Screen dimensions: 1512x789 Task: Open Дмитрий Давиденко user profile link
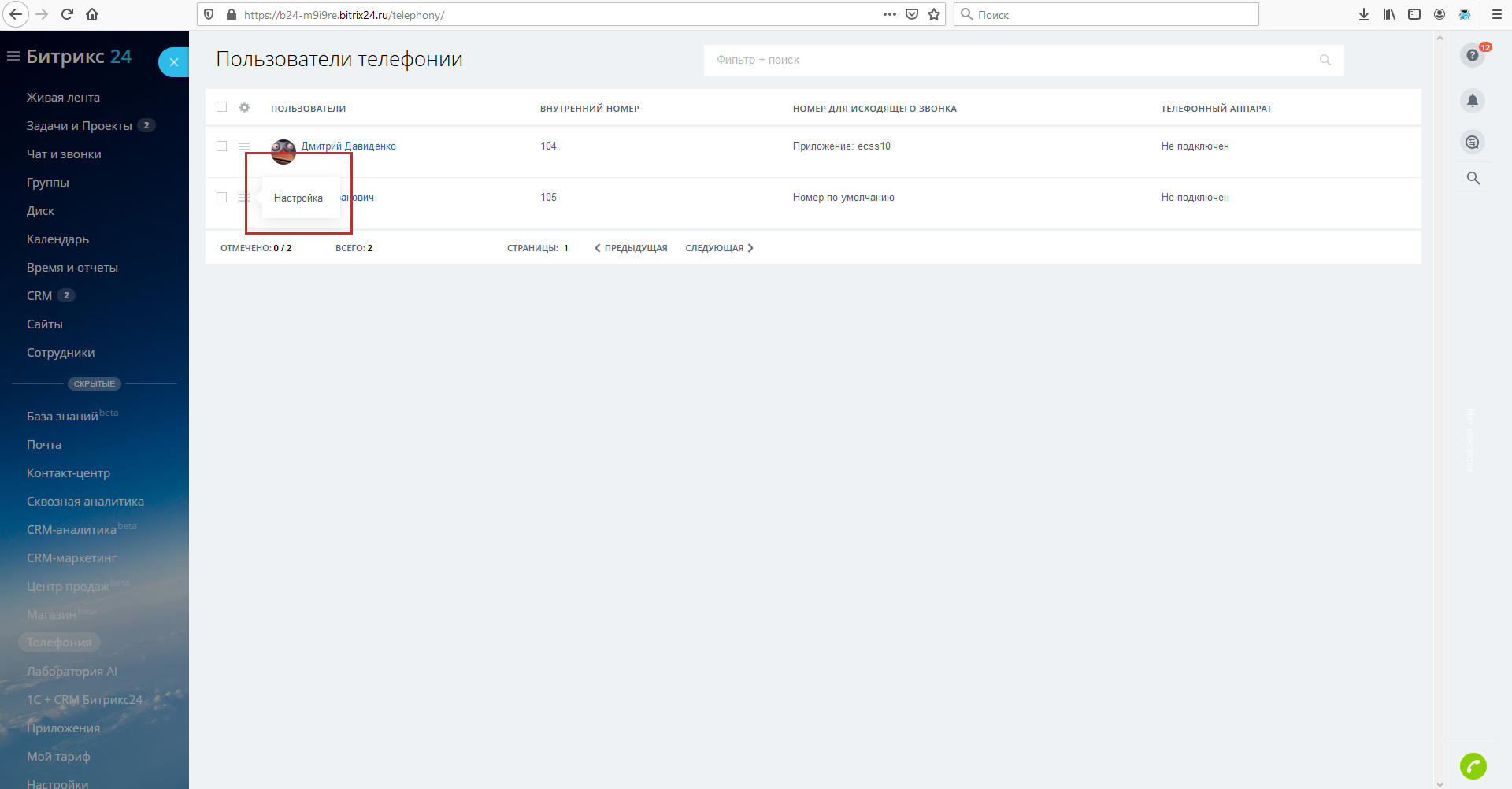point(349,146)
